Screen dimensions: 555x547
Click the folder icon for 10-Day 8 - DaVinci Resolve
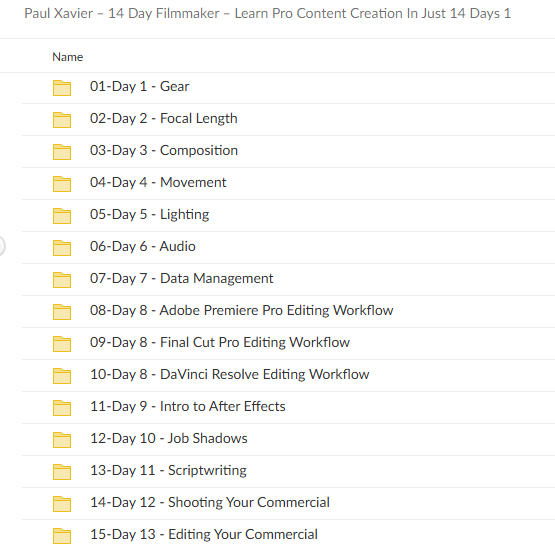(x=62, y=376)
